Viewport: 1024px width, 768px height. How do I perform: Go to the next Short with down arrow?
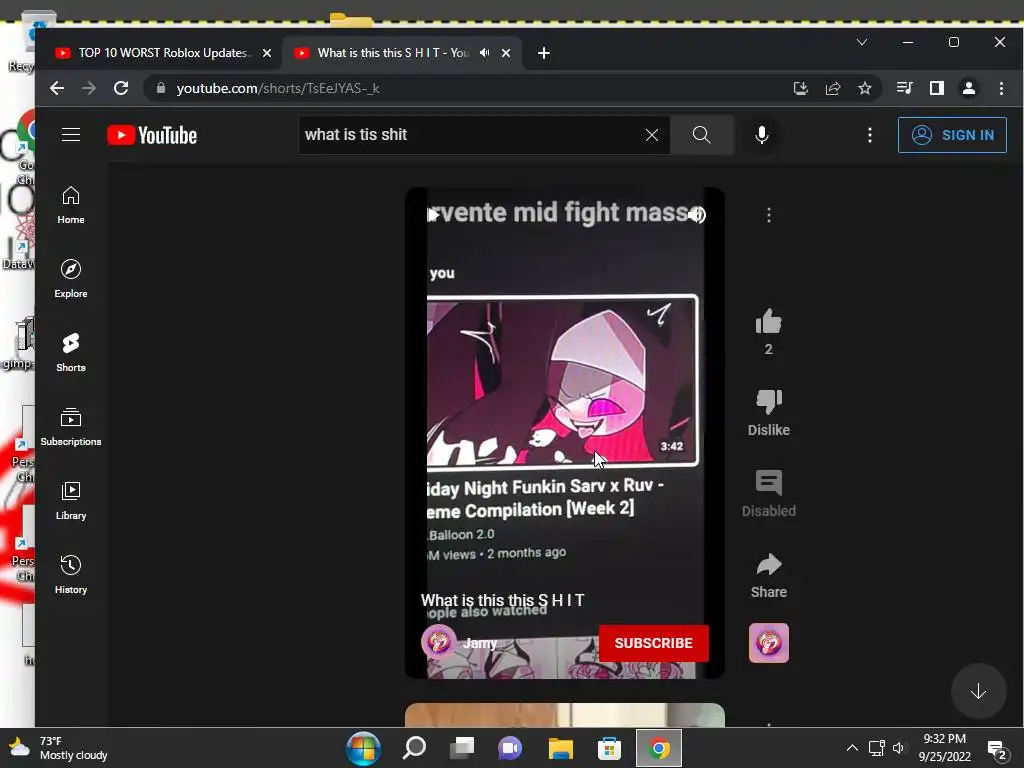[x=978, y=691]
